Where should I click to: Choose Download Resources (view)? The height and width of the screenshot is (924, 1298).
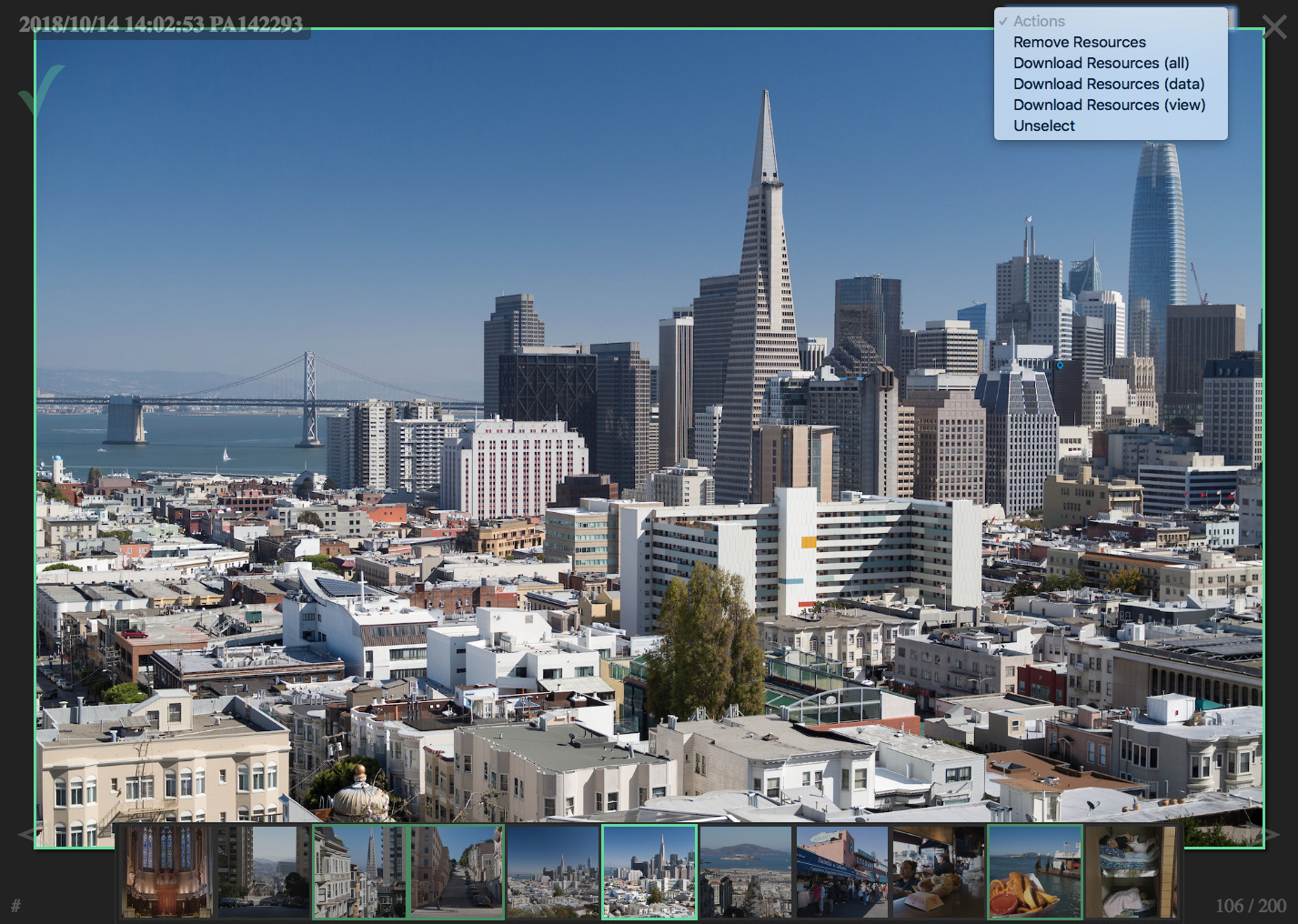tap(1109, 105)
